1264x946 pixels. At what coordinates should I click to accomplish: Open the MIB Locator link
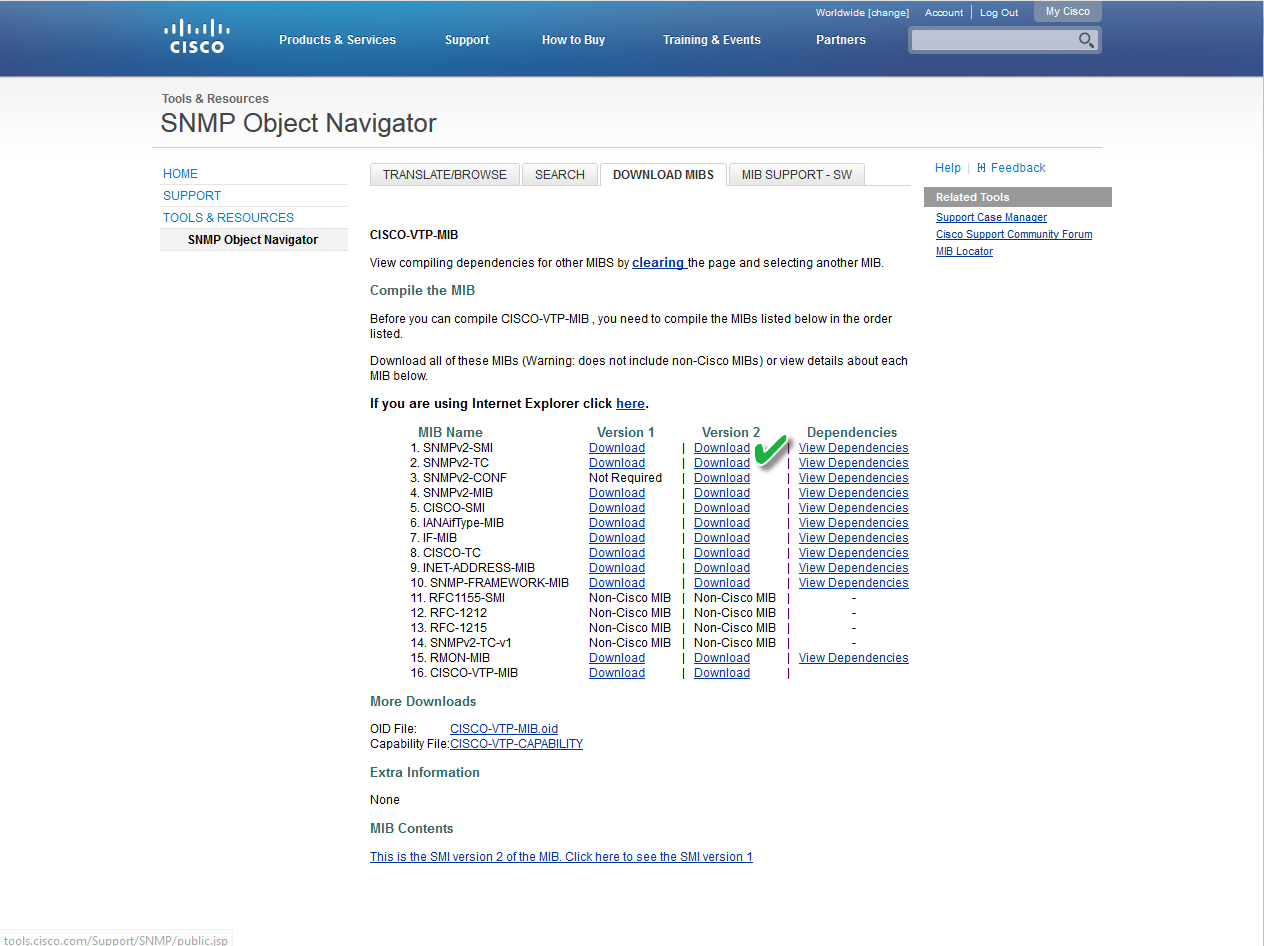964,252
